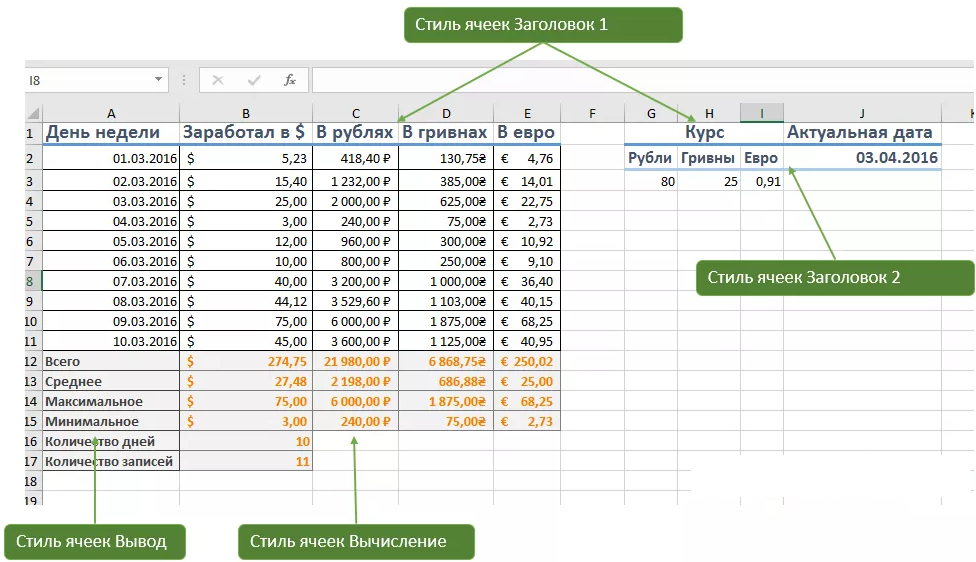Click the orange cell € 250,02
The width and height of the screenshot is (976, 562).
(527, 362)
